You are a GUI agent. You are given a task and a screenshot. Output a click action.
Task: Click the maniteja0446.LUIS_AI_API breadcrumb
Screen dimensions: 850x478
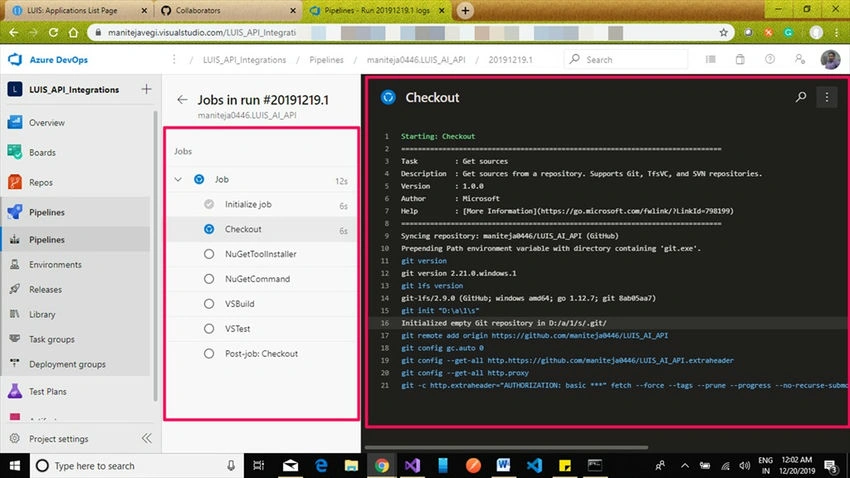(416, 60)
